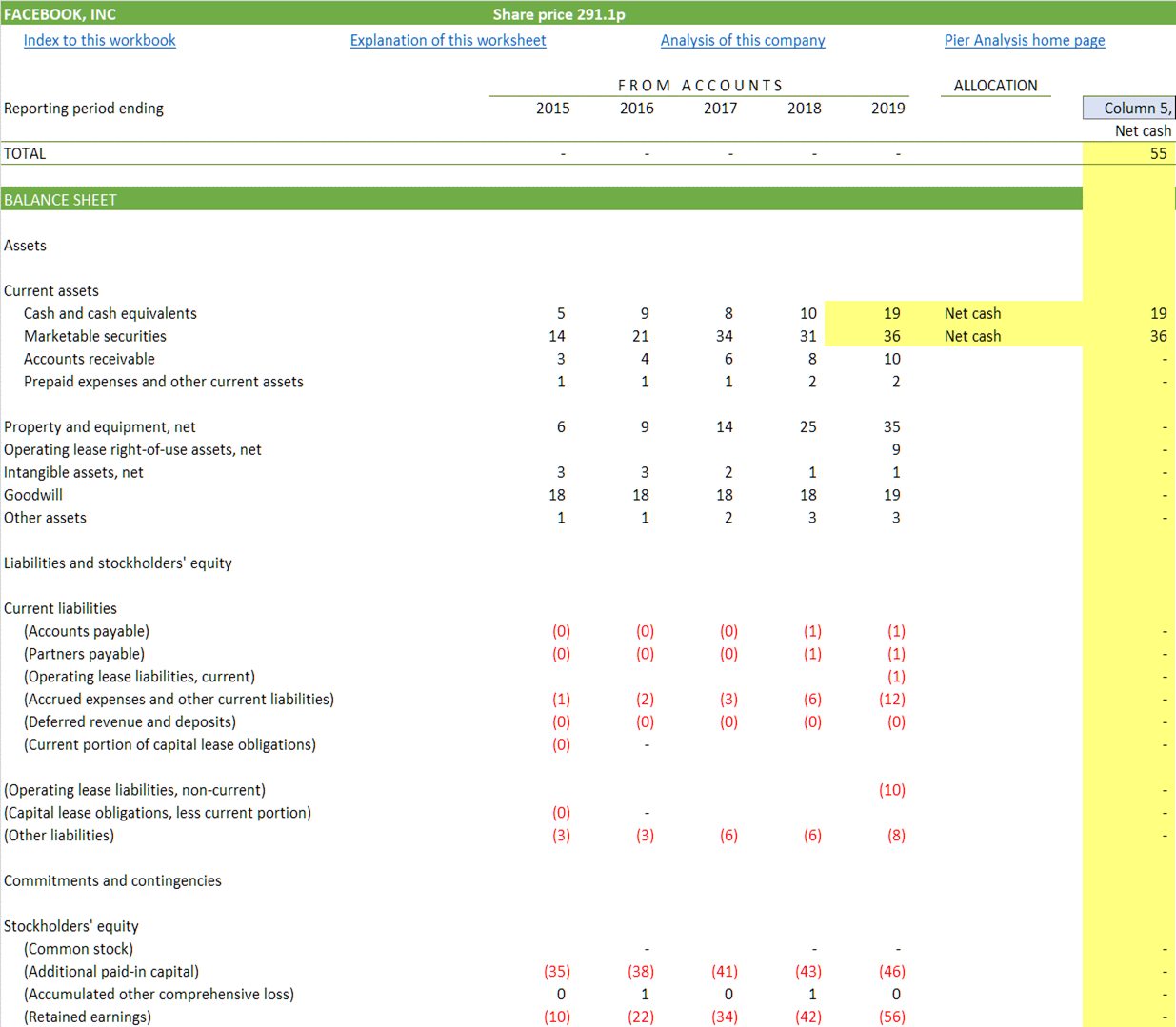This screenshot has width=1176, height=1027.
Task: Select the 2015 year column header
Action: pos(552,109)
